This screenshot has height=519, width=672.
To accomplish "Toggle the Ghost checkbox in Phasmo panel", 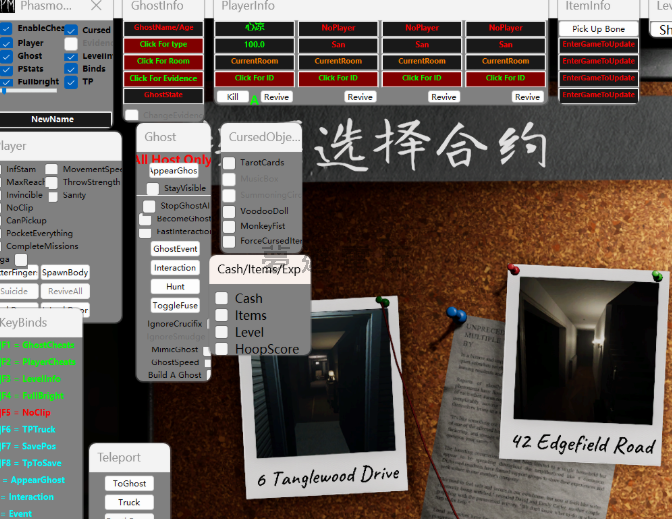I will tap(6, 56).
